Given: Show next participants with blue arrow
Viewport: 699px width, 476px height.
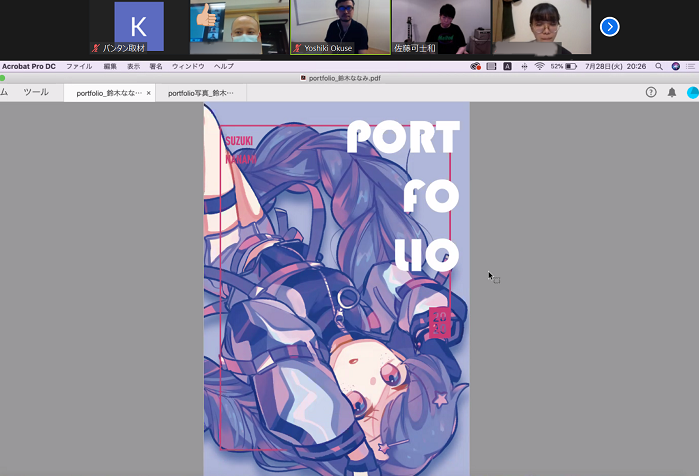Looking at the screenshot, I should tap(609, 27).
